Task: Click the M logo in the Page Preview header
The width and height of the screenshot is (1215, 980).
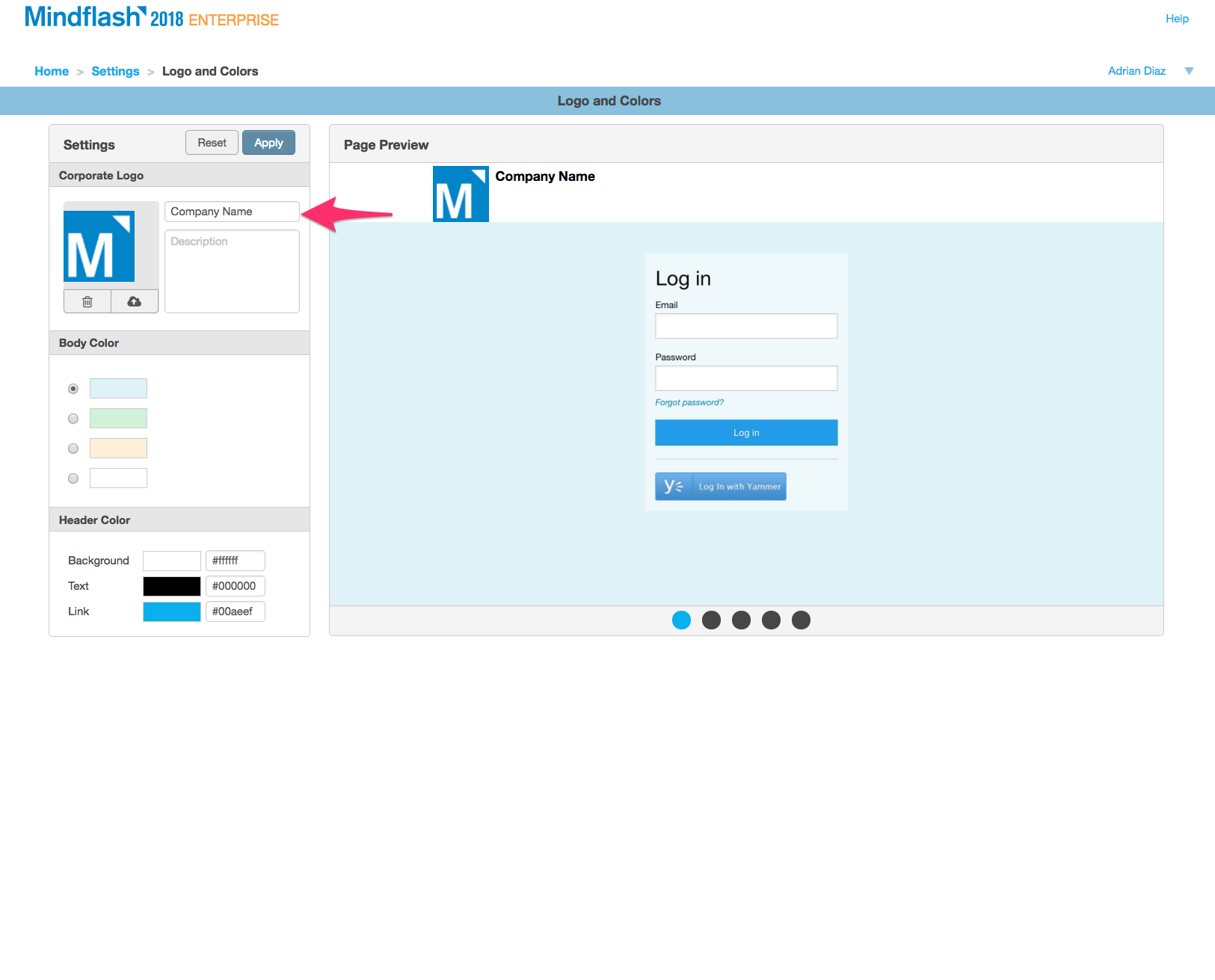Action: coord(460,193)
